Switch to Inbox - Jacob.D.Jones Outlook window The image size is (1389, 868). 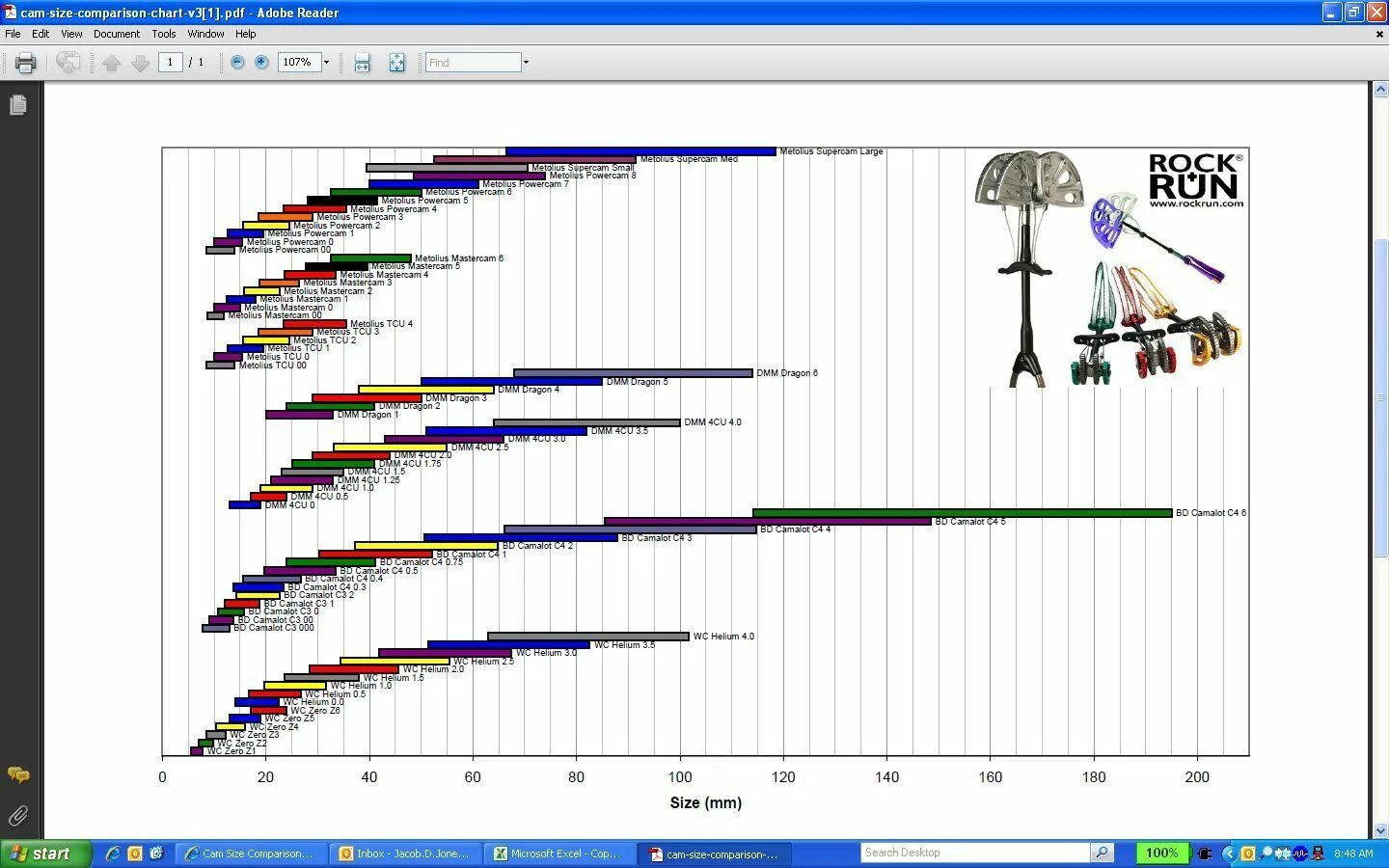[x=404, y=854]
